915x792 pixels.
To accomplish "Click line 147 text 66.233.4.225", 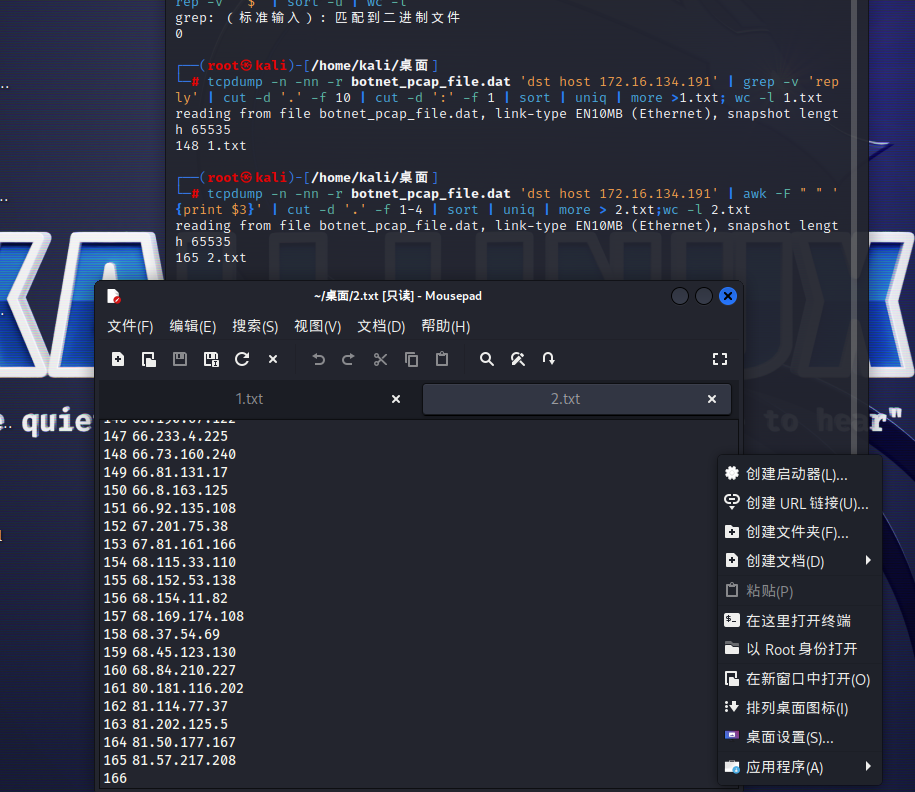I will [x=180, y=437].
